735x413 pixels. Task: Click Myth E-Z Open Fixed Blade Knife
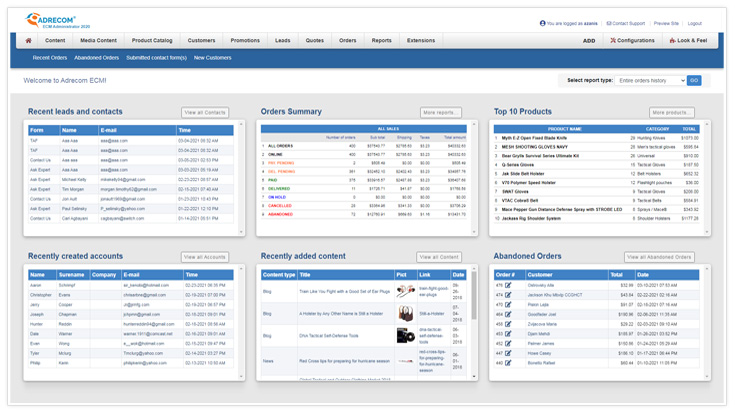point(534,138)
